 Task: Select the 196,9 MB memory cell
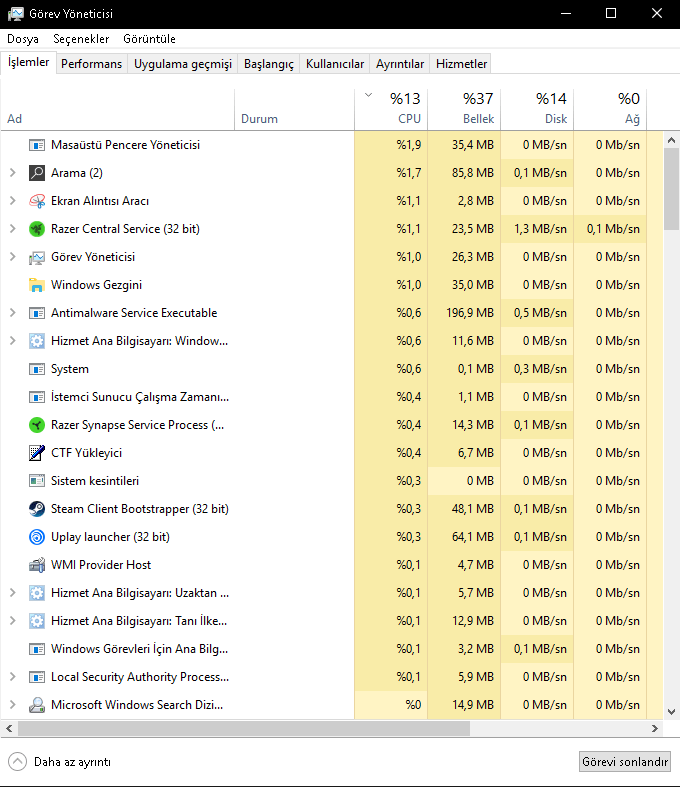pyautogui.click(x=464, y=313)
